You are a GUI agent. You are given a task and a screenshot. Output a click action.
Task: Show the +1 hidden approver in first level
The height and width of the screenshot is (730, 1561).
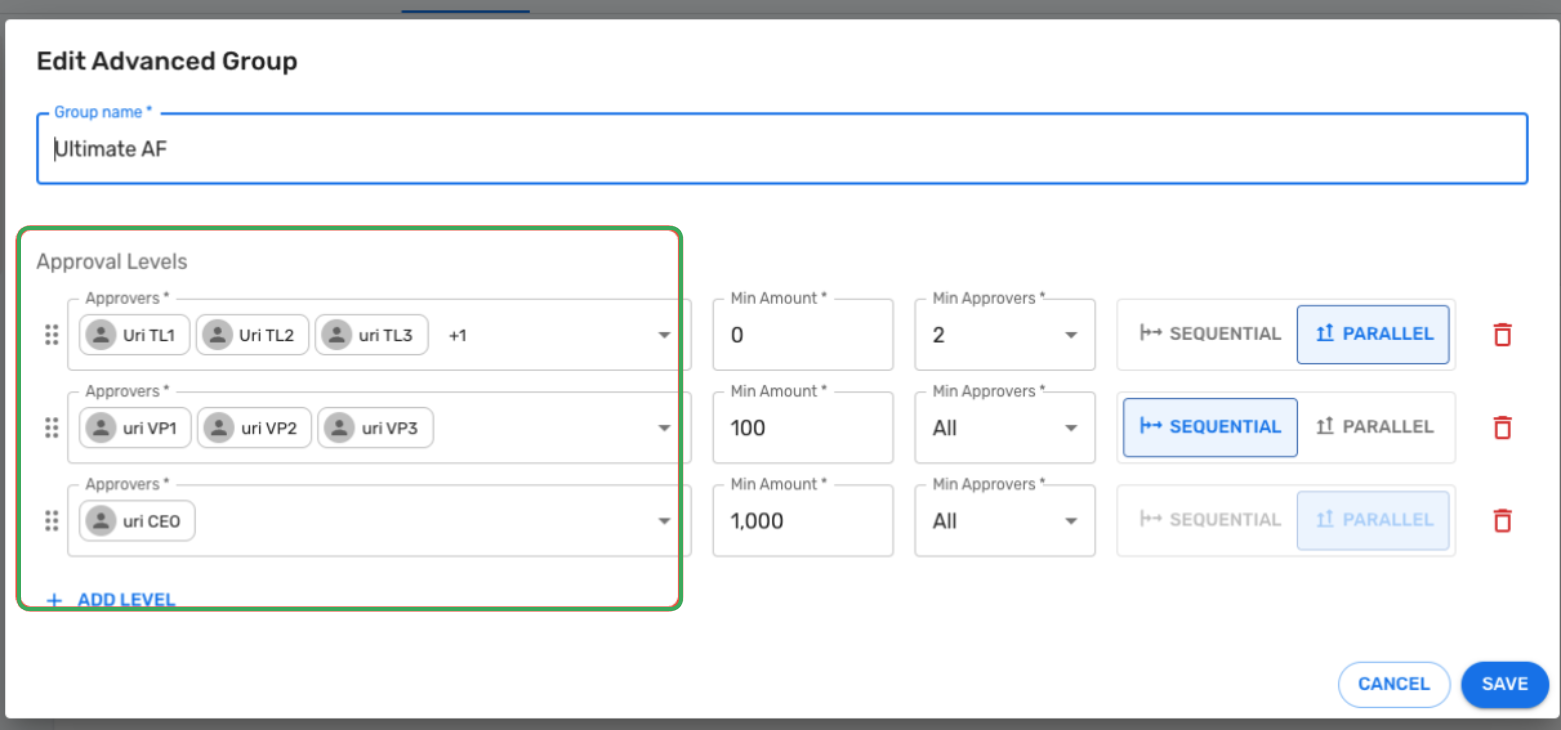click(x=457, y=336)
